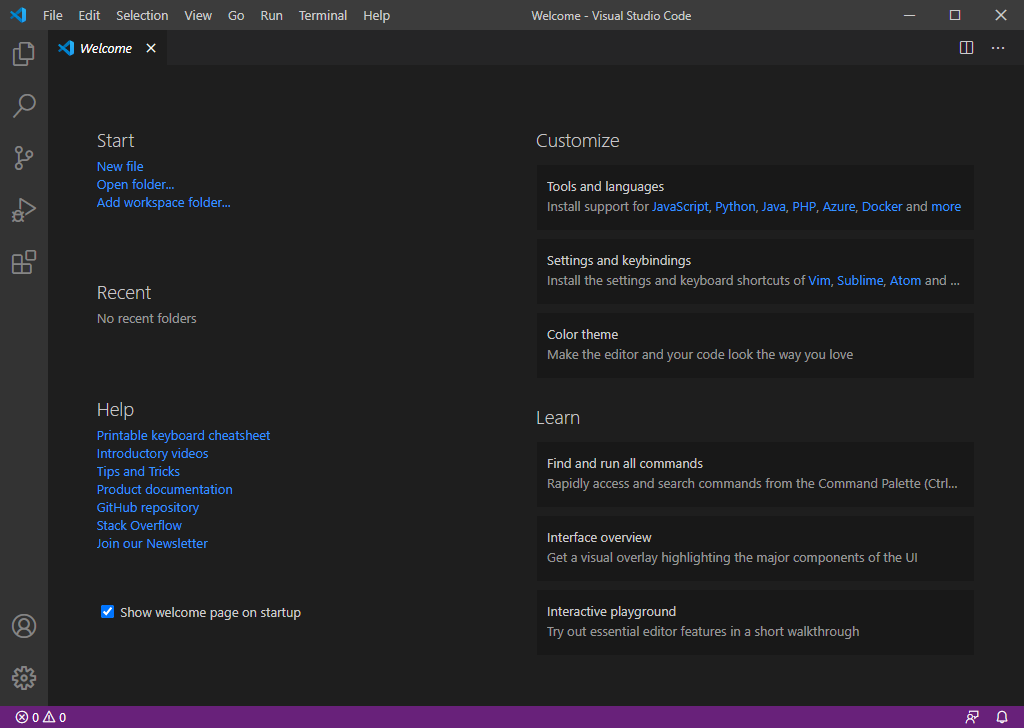This screenshot has width=1024, height=728.
Task: Click the Split Editor Right icon
Action: (966, 48)
